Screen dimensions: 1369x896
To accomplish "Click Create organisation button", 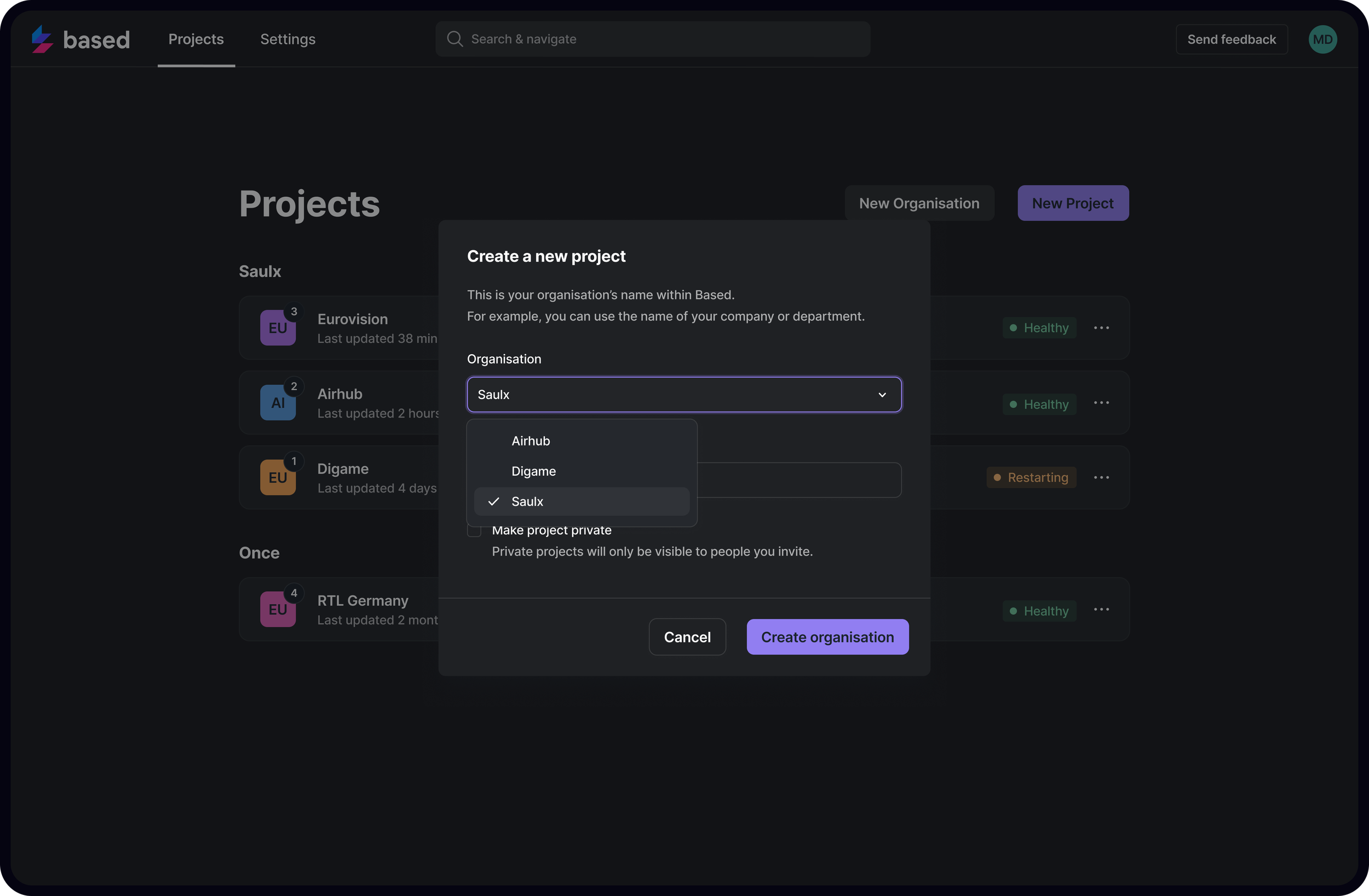I will (x=827, y=637).
